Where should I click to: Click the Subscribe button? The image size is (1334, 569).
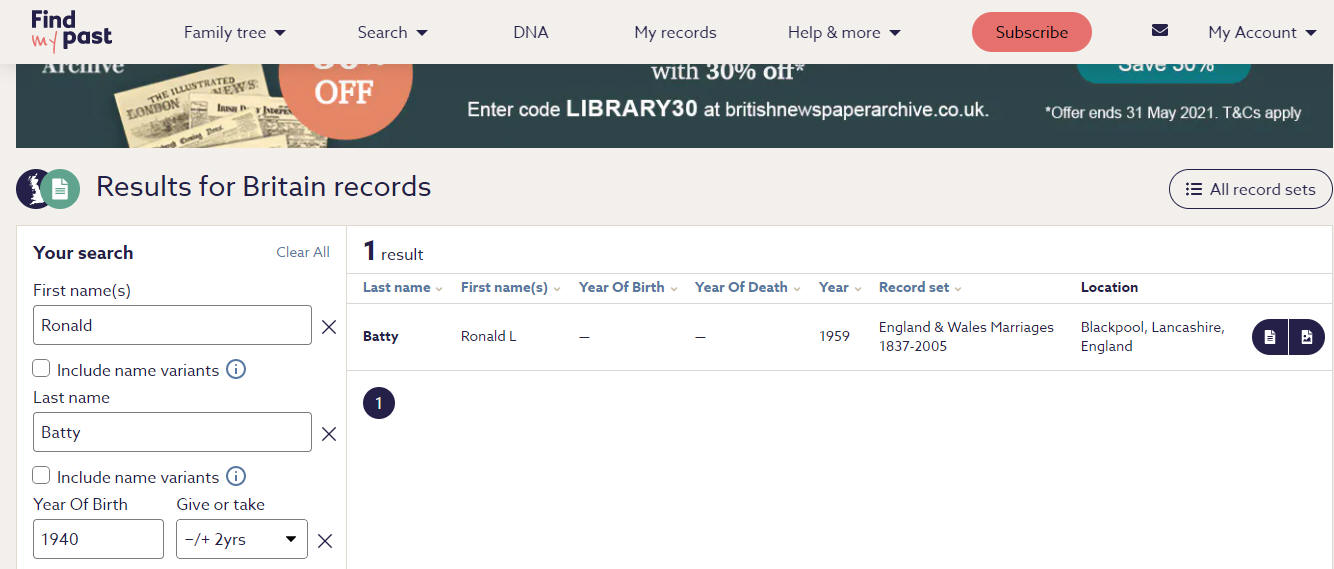tap(1032, 32)
